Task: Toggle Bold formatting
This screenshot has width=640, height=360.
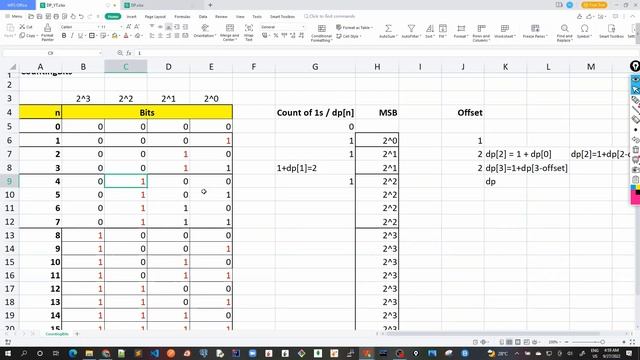Action: [x=64, y=36]
